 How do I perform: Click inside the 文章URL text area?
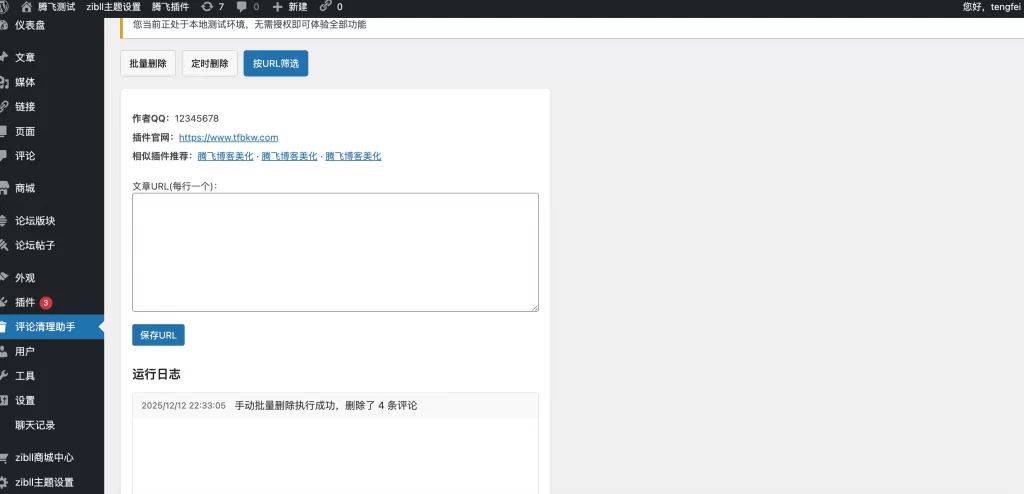(335, 252)
